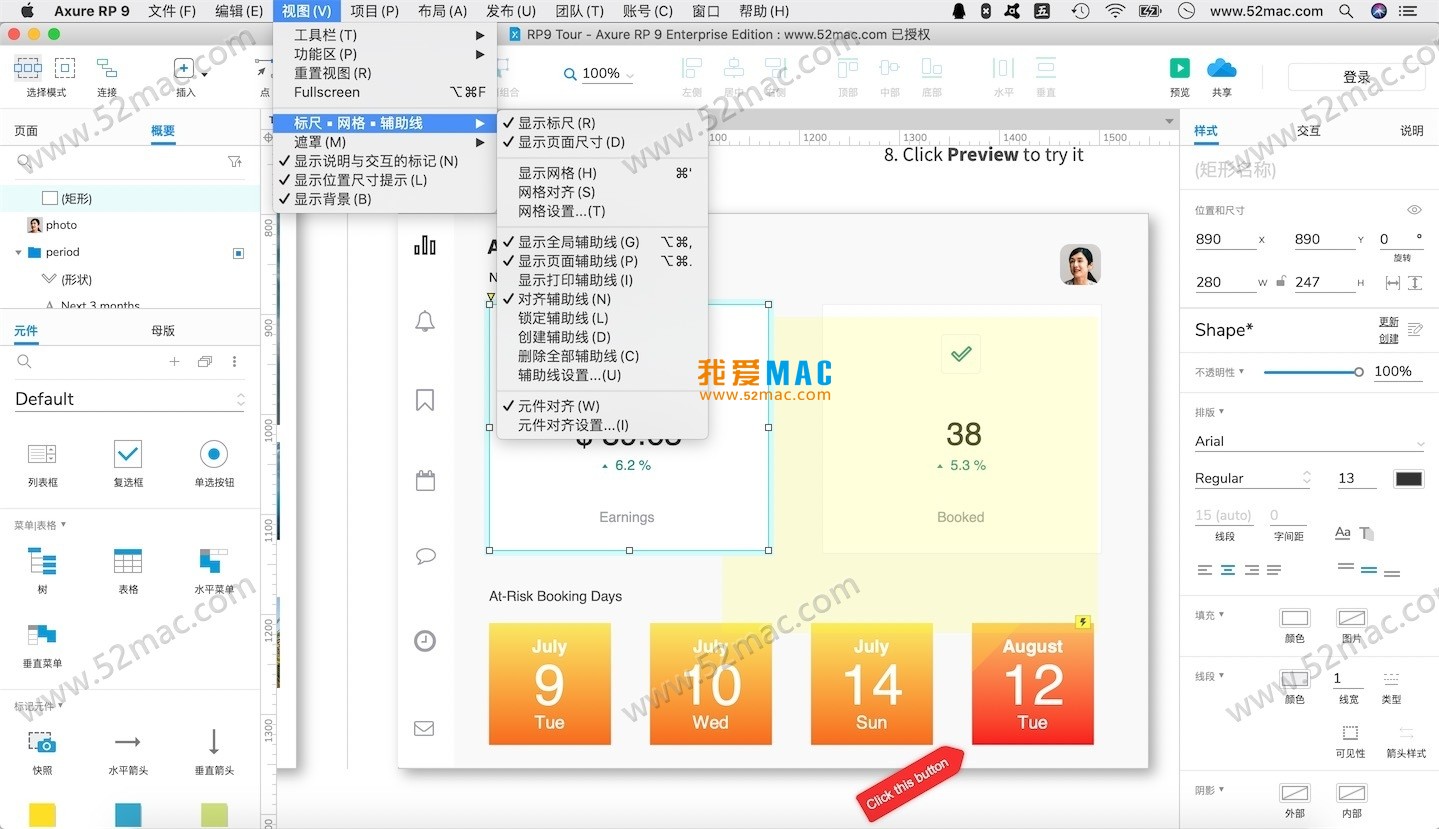The width and height of the screenshot is (1439, 829).
Task: Open the library options three-dot menu
Action: click(x=235, y=361)
